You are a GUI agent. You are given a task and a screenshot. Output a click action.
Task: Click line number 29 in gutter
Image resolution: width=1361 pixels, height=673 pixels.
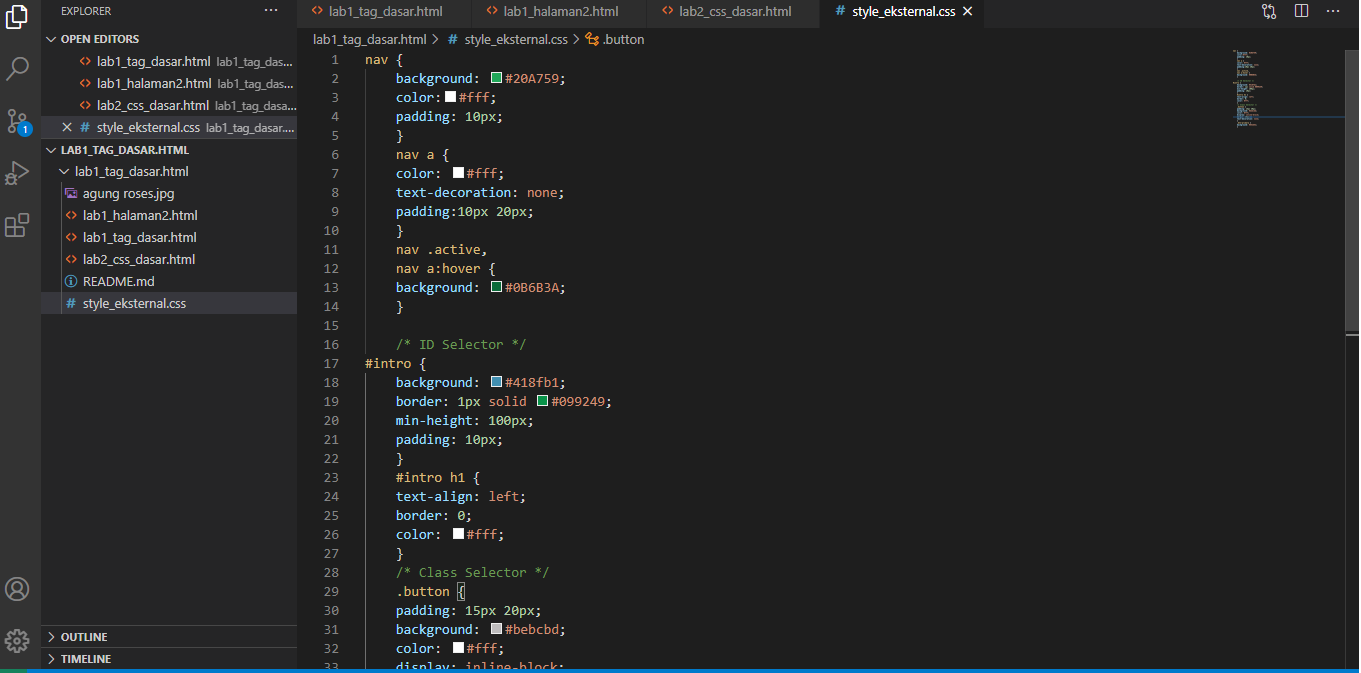[x=331, y=591]
